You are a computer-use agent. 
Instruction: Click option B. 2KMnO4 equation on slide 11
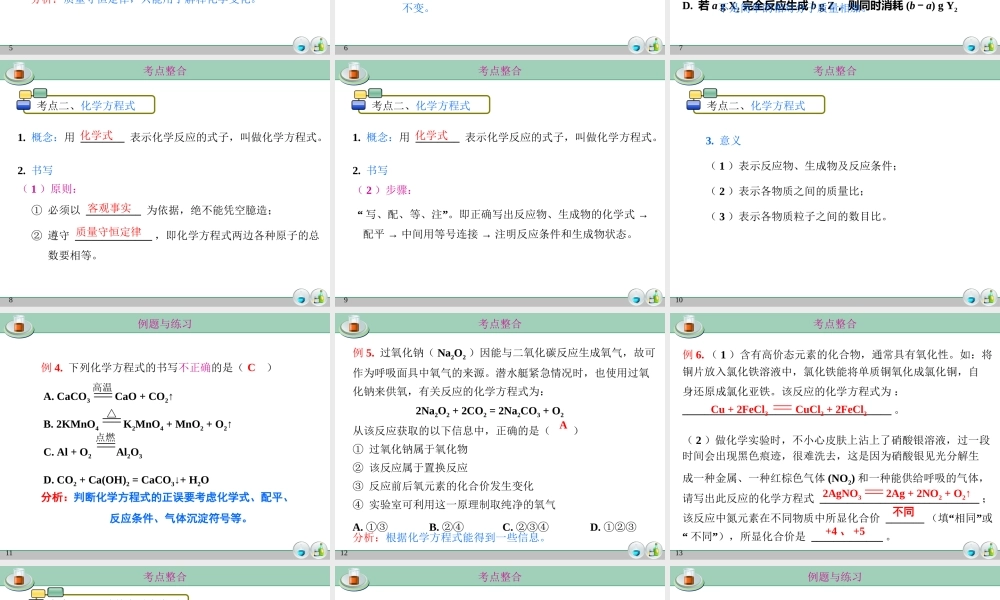[137, 421]
